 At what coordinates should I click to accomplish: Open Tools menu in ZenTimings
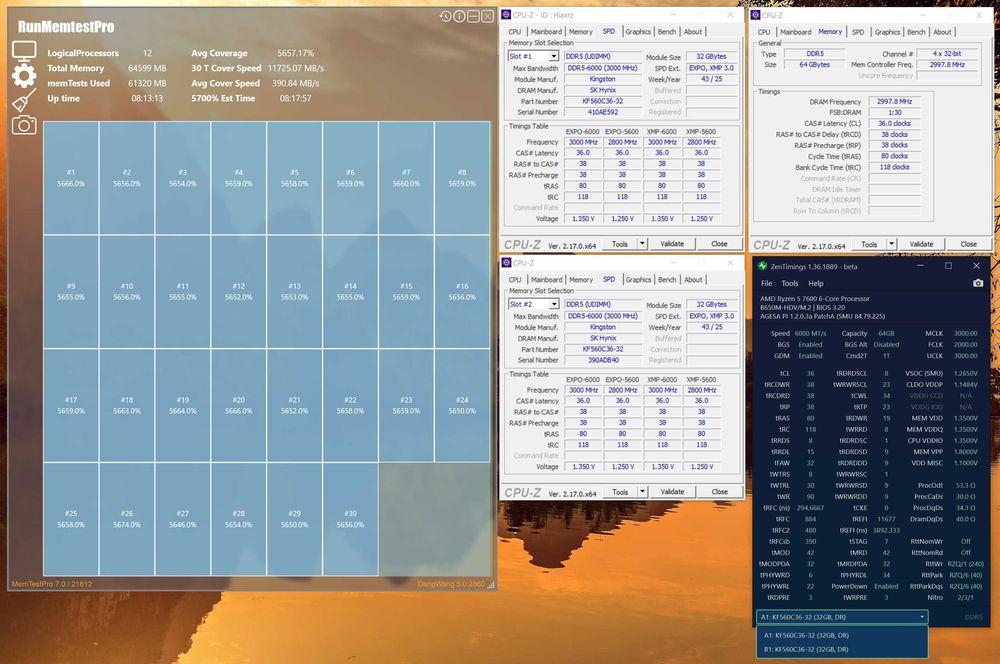pyautogui.click(x=790, y=283)
